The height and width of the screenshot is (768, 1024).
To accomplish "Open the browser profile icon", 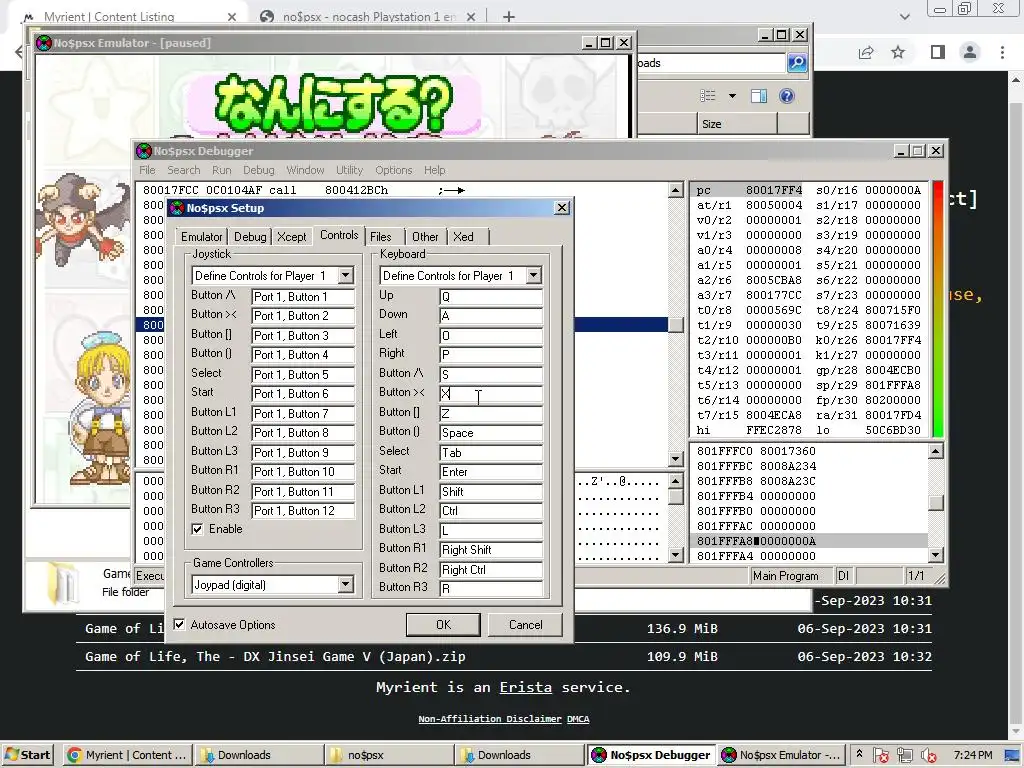I will coord(970,52).
